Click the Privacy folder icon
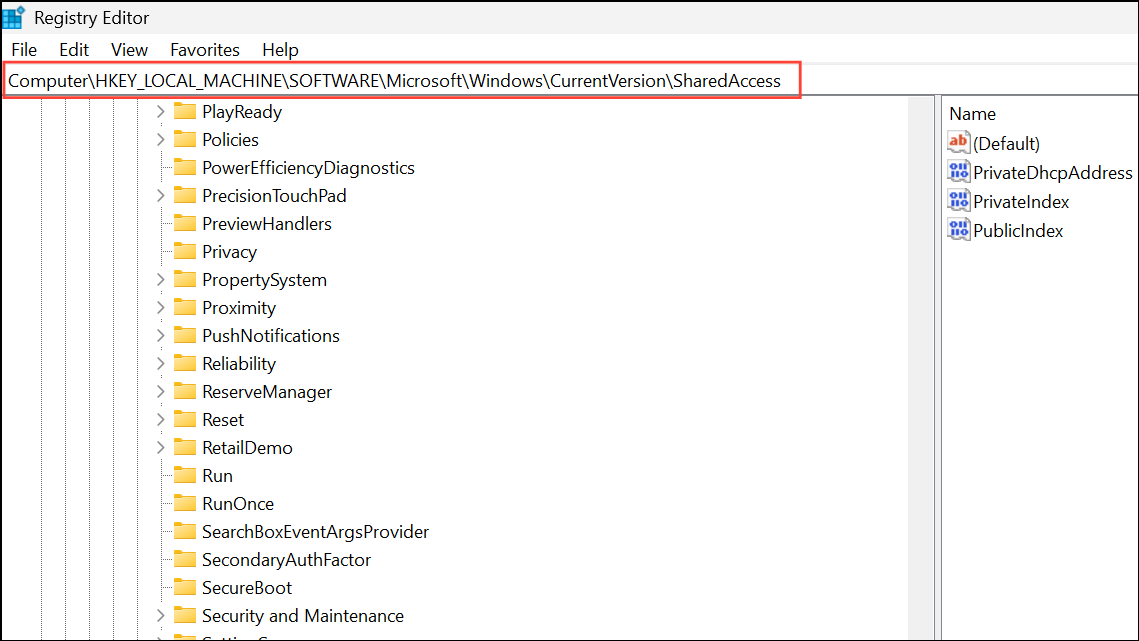The width and height of the screenshot is (1139, 641). coord(185,251)
